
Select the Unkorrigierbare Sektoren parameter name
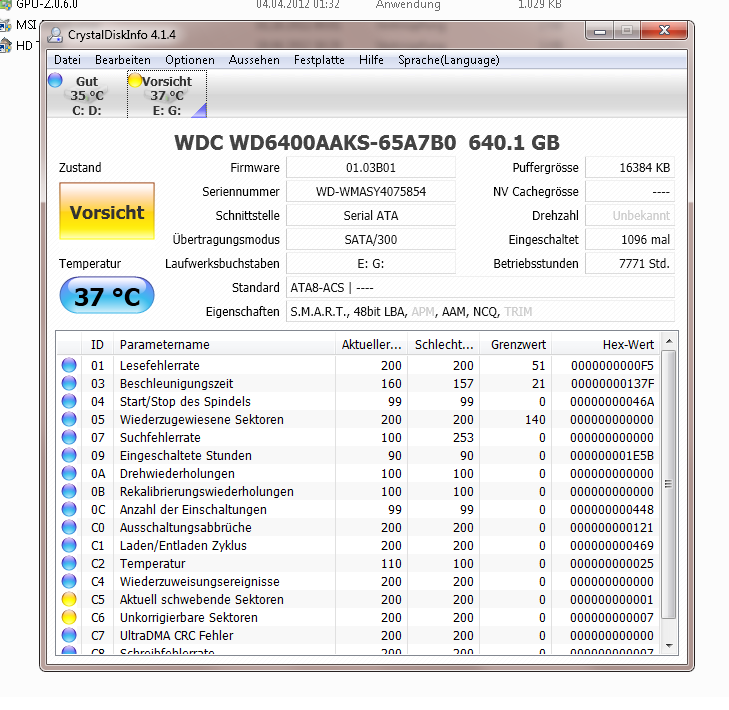point(188,617)
